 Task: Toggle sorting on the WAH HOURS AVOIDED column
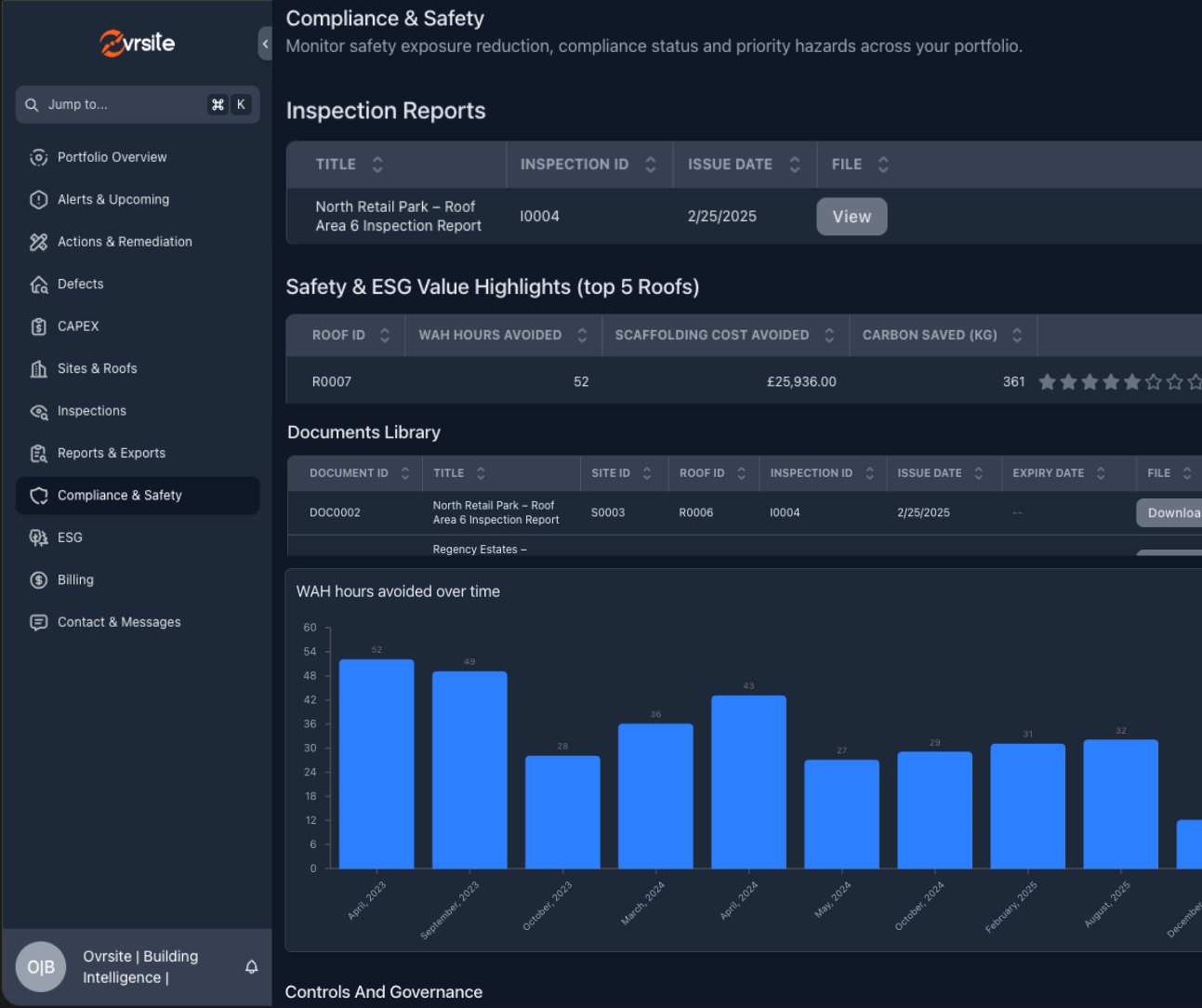[x=582, y=335]
